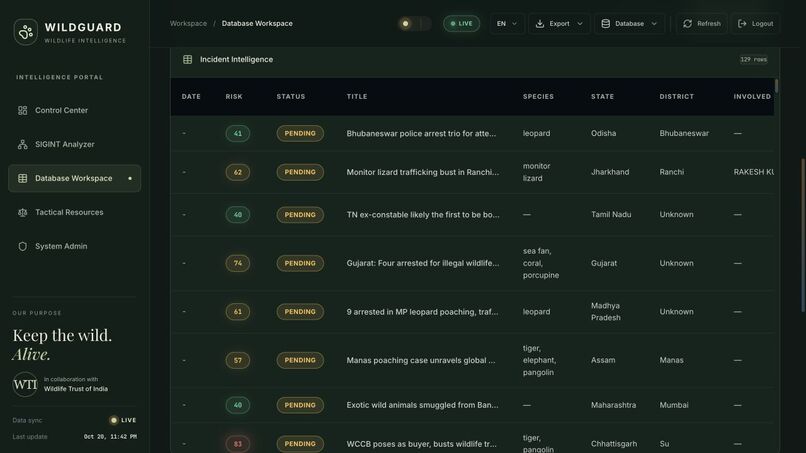Viewport: 806px width, 453px height.
Task: Open 'Exotic wild animals smuggled from Ban' title
Action: coord(422,405)
